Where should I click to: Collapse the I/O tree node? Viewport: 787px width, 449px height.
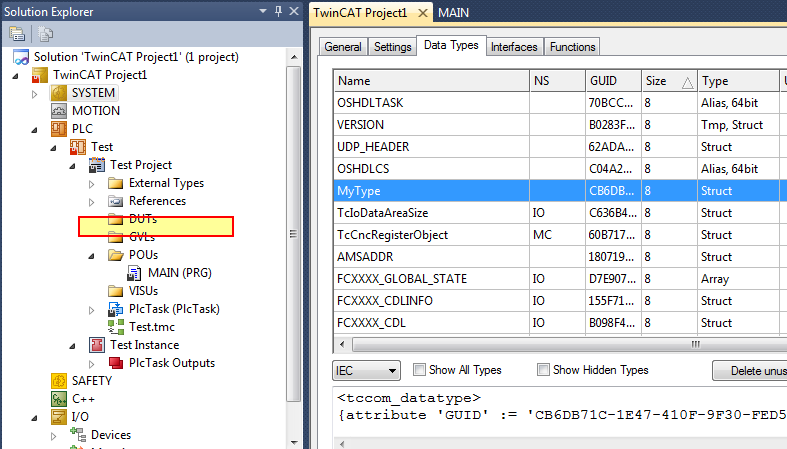(x=35, y=418)
